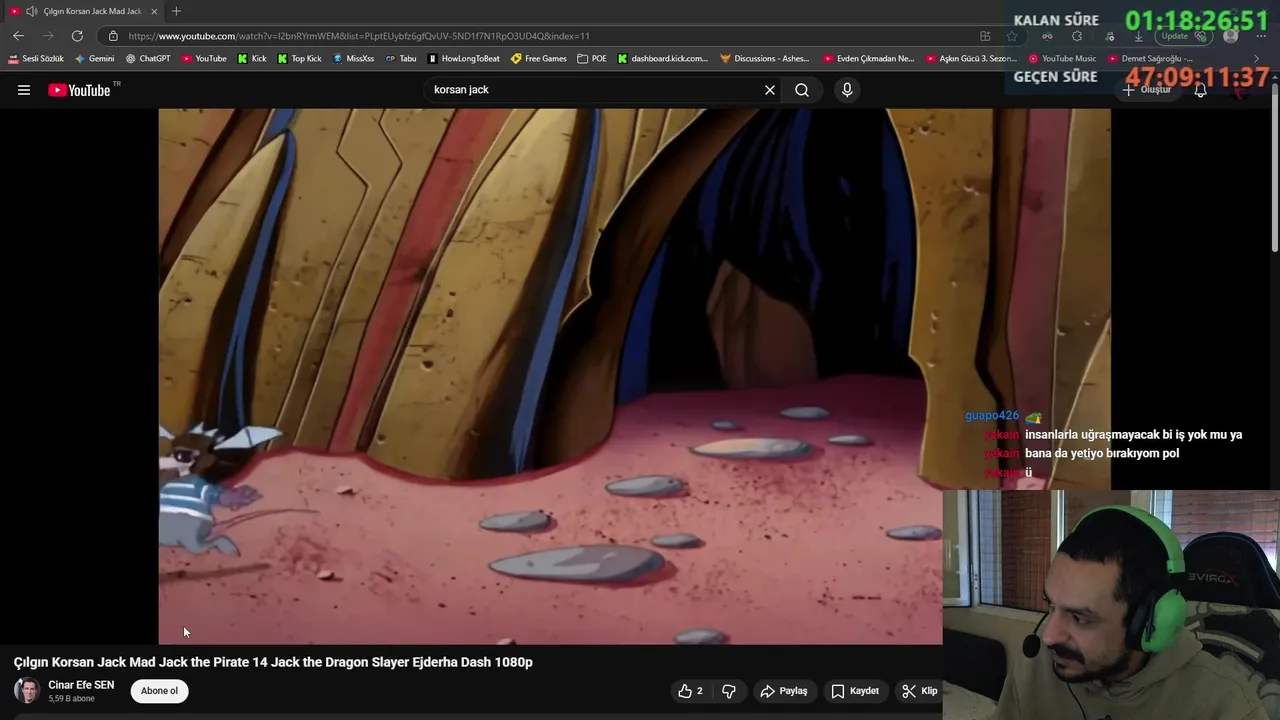Open the Top Kick bookmark

point(300,59)
